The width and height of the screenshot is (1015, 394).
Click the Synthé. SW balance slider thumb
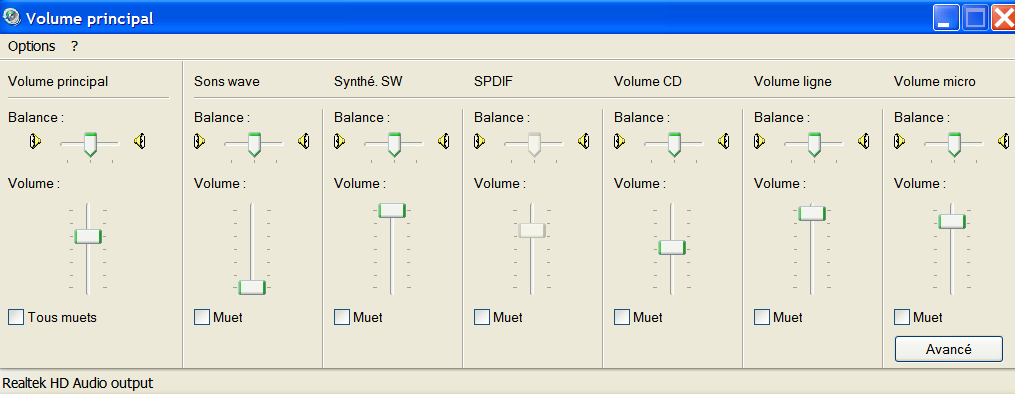(394, 144)
